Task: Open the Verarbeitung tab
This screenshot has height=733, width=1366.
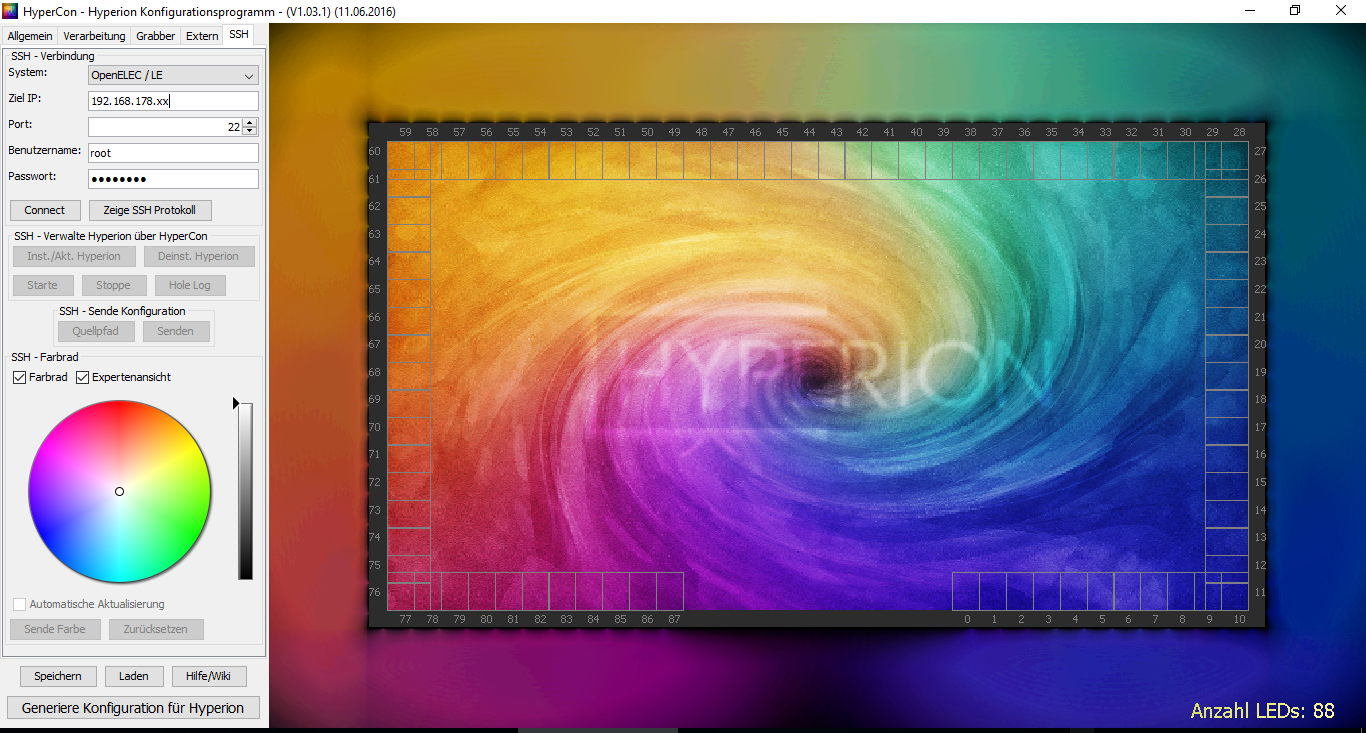Action: (94, 36)
